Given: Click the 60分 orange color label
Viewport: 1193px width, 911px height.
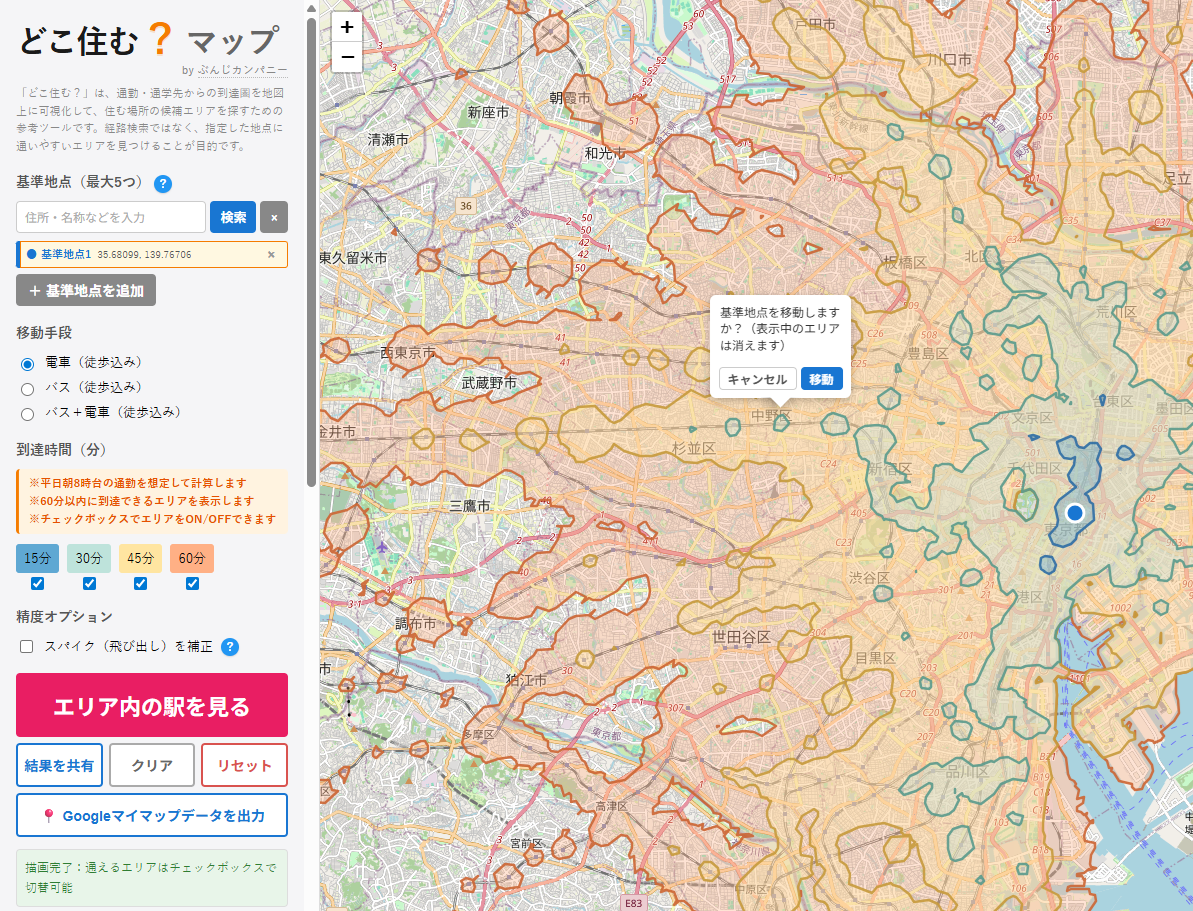Looking at the screenshot, I should (192, 558).
